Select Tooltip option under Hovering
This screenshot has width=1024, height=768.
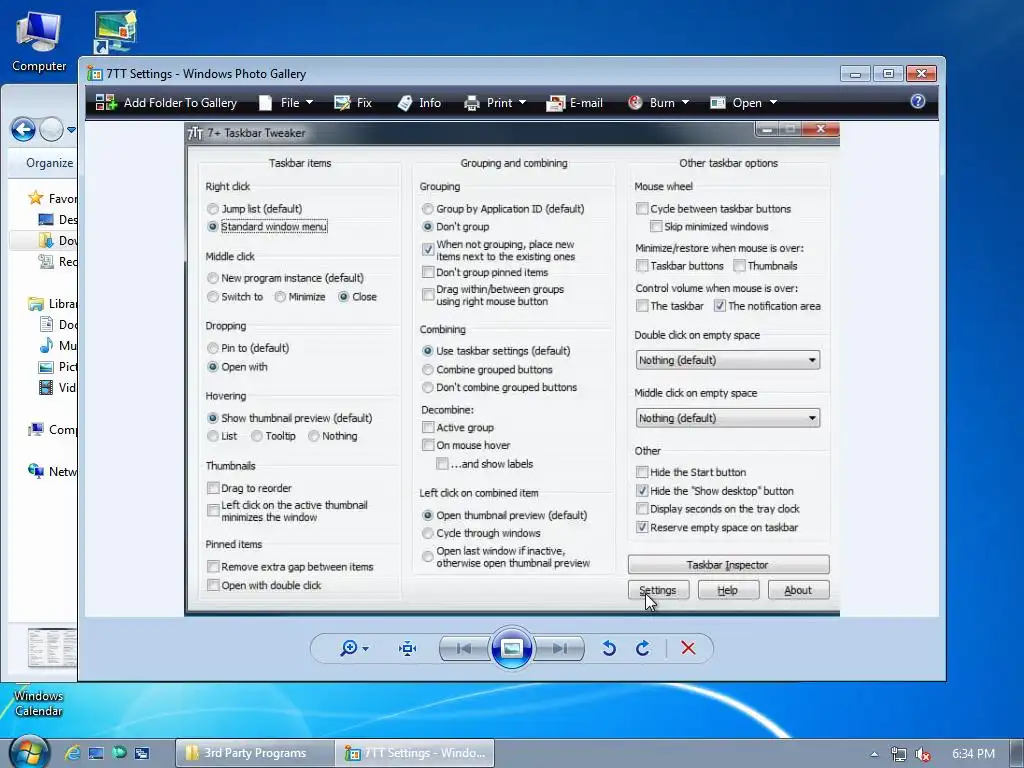point(257,436)
